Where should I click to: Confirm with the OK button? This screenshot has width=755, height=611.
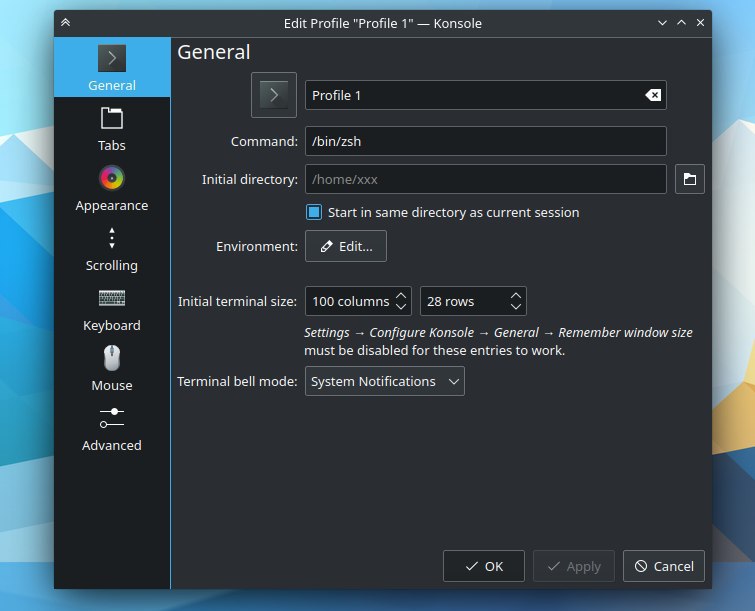tap(484, 566)
